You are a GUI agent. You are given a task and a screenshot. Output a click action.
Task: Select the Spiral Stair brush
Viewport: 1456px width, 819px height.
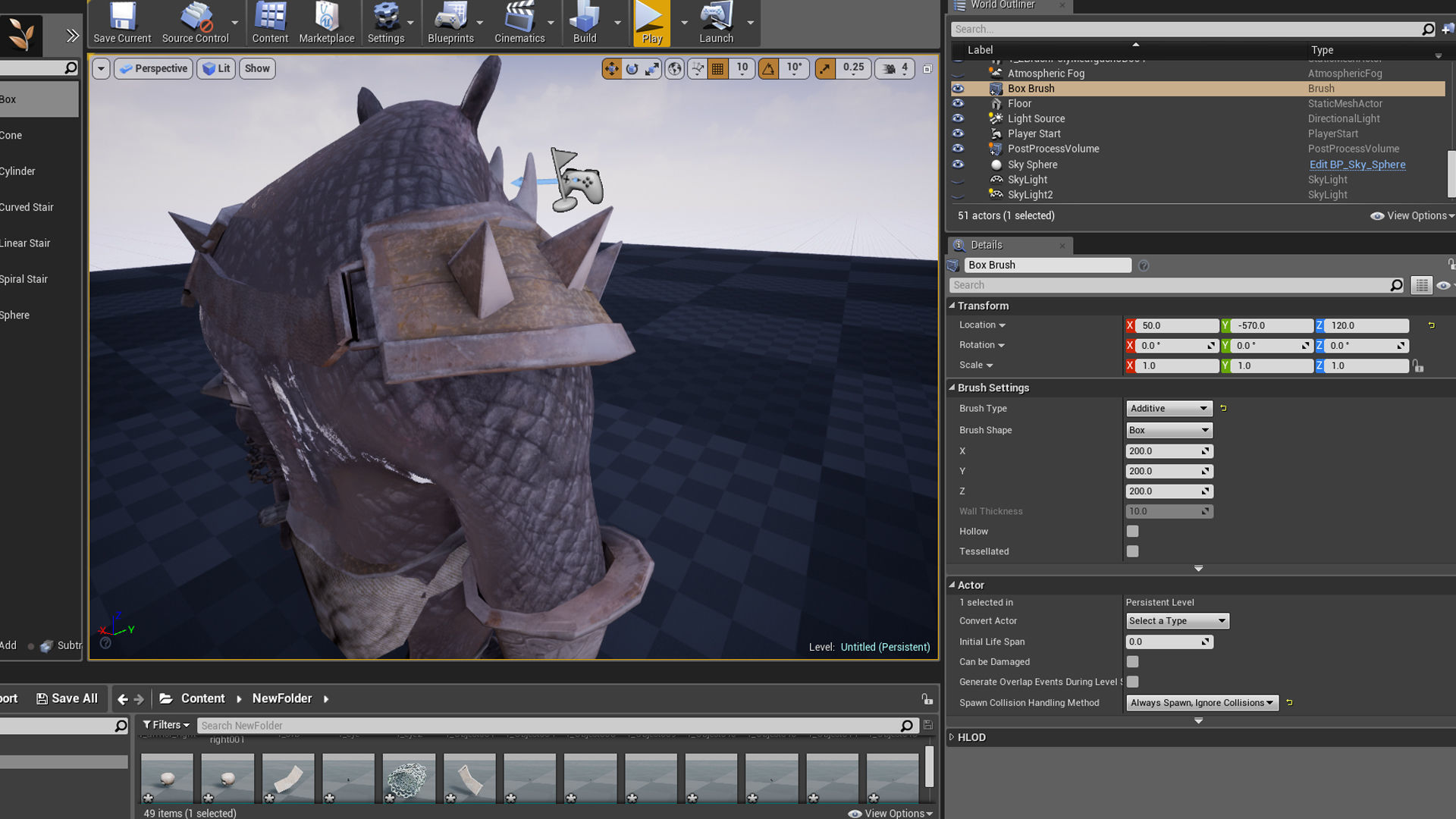pos(38,279)
